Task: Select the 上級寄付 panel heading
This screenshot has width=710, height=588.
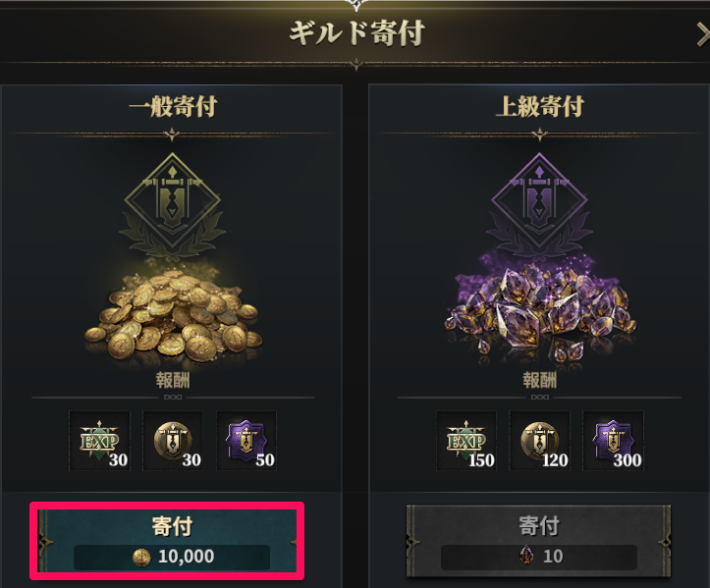Action: tap(540, 107)
